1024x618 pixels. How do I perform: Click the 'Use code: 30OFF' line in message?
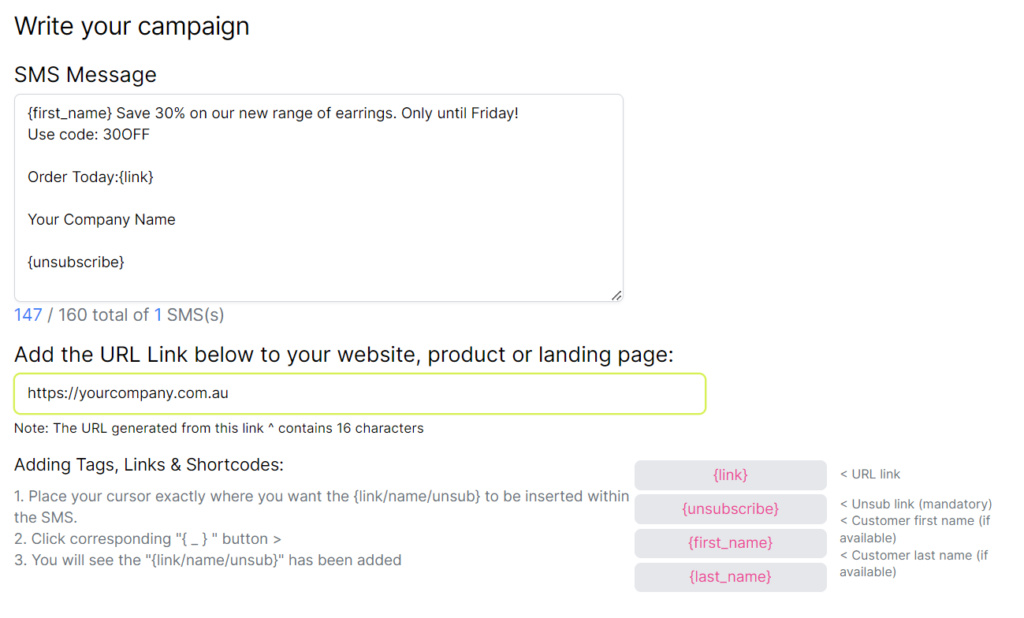click(89, 134)
